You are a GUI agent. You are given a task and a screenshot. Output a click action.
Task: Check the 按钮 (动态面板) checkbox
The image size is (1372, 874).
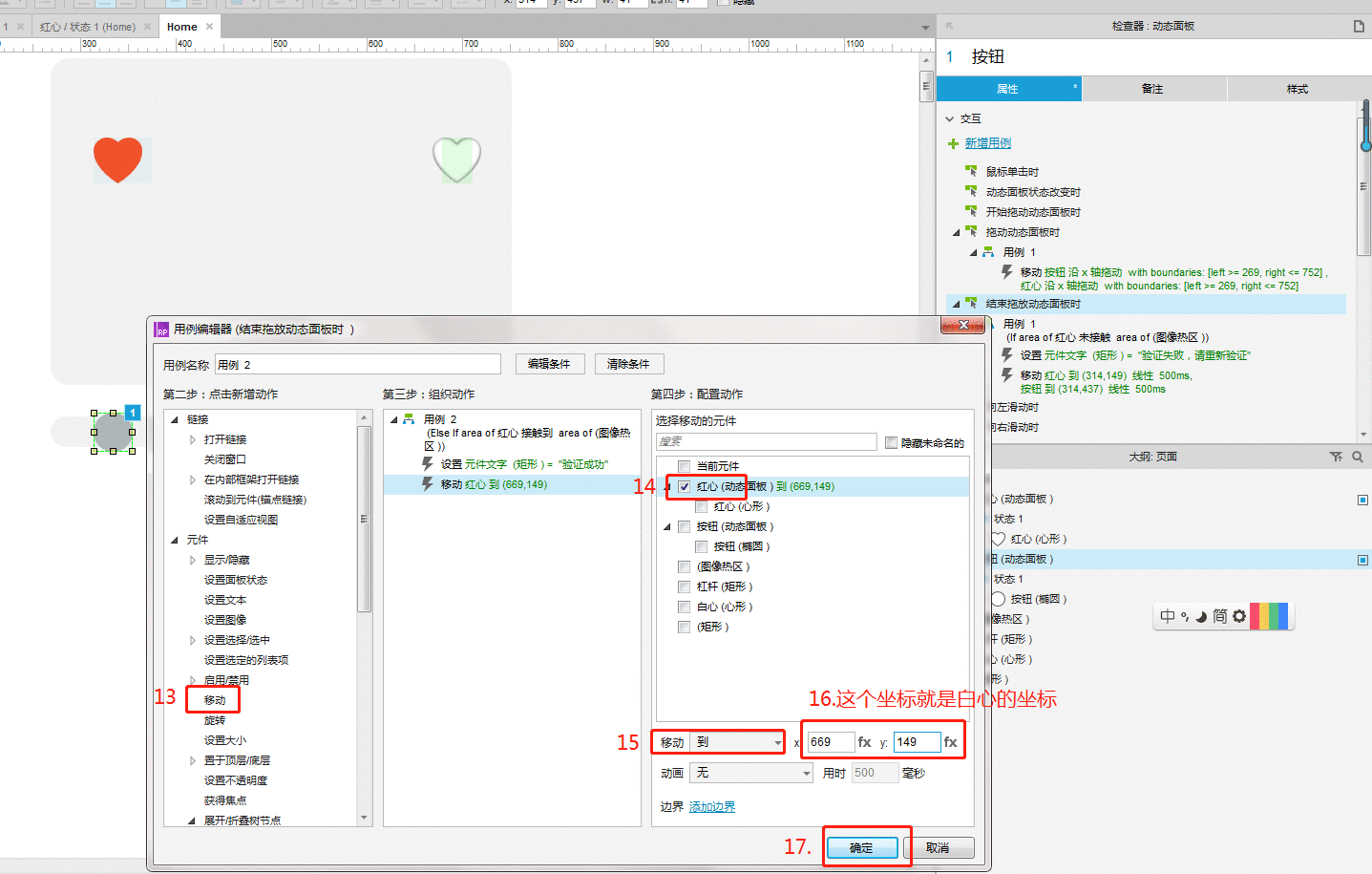point(684,526)
